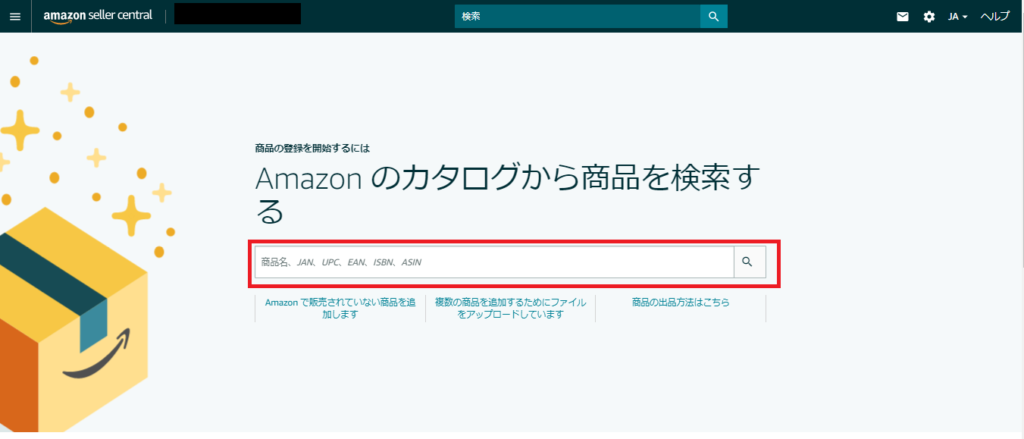Click the top bar search magnifier button

tap(713, 16)
